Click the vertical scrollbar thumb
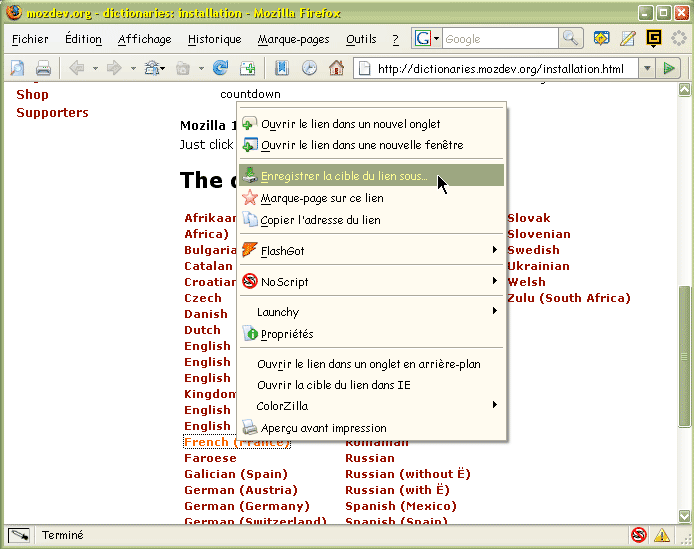Image resolution: width=694 pixels, height=549 pixels. (684, 357)
